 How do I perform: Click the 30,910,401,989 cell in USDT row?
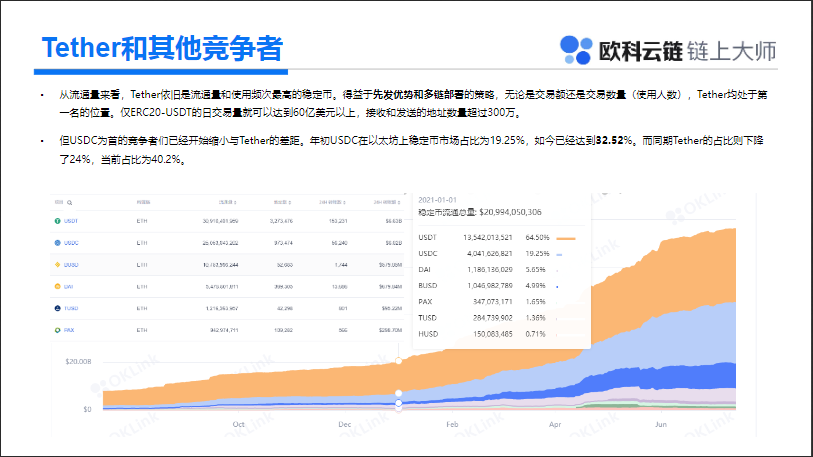point(220,221)
